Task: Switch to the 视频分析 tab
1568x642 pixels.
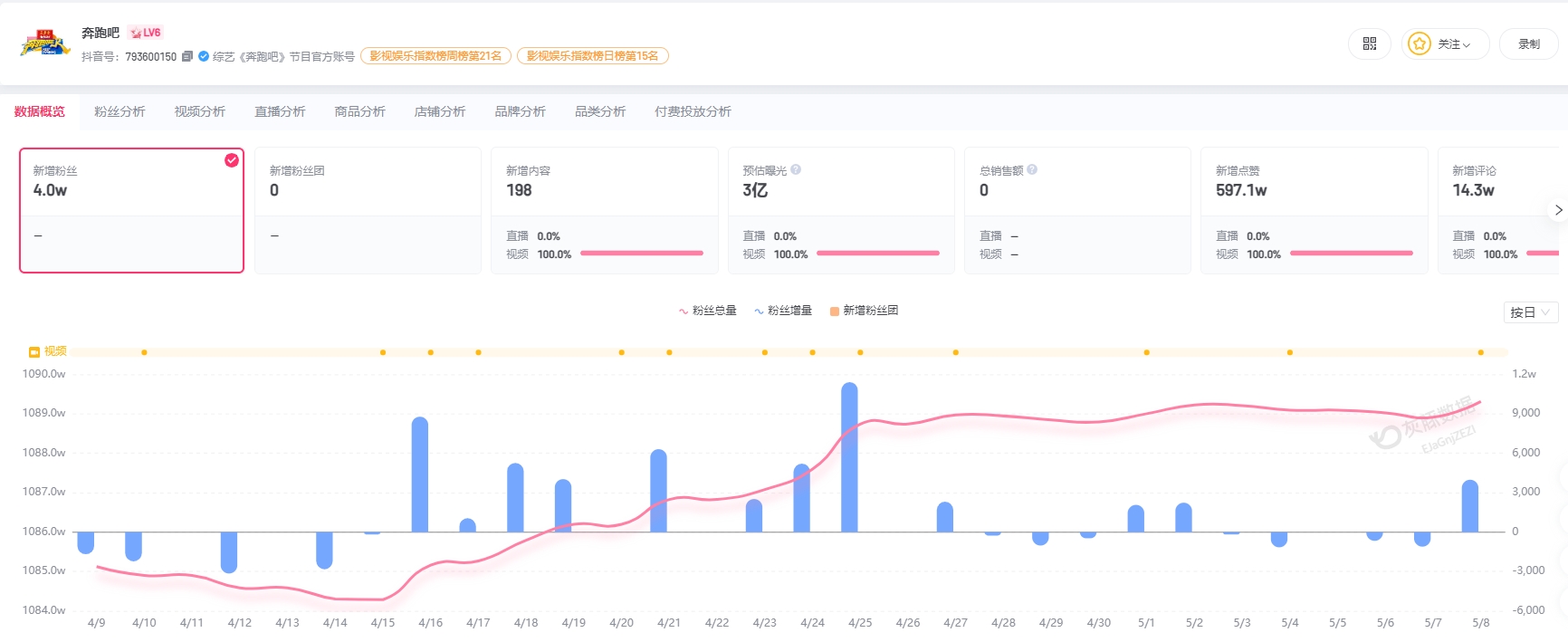Action: tap(200, 111)
